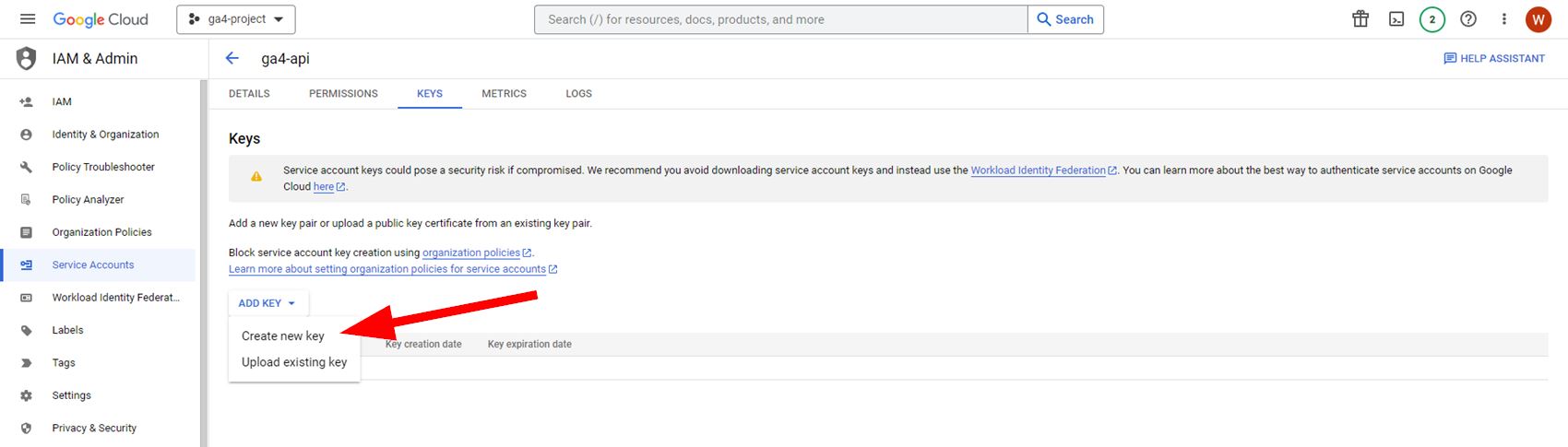The height and width of the screenshot is (447, 1568).
Task: Open the gift free trial icon
Action: [x=1360, y=19]
